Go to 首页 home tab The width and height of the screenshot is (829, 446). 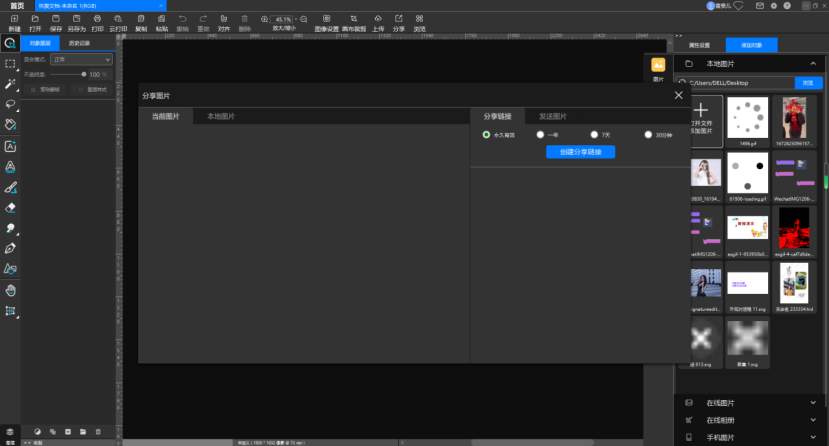(17, 6)
